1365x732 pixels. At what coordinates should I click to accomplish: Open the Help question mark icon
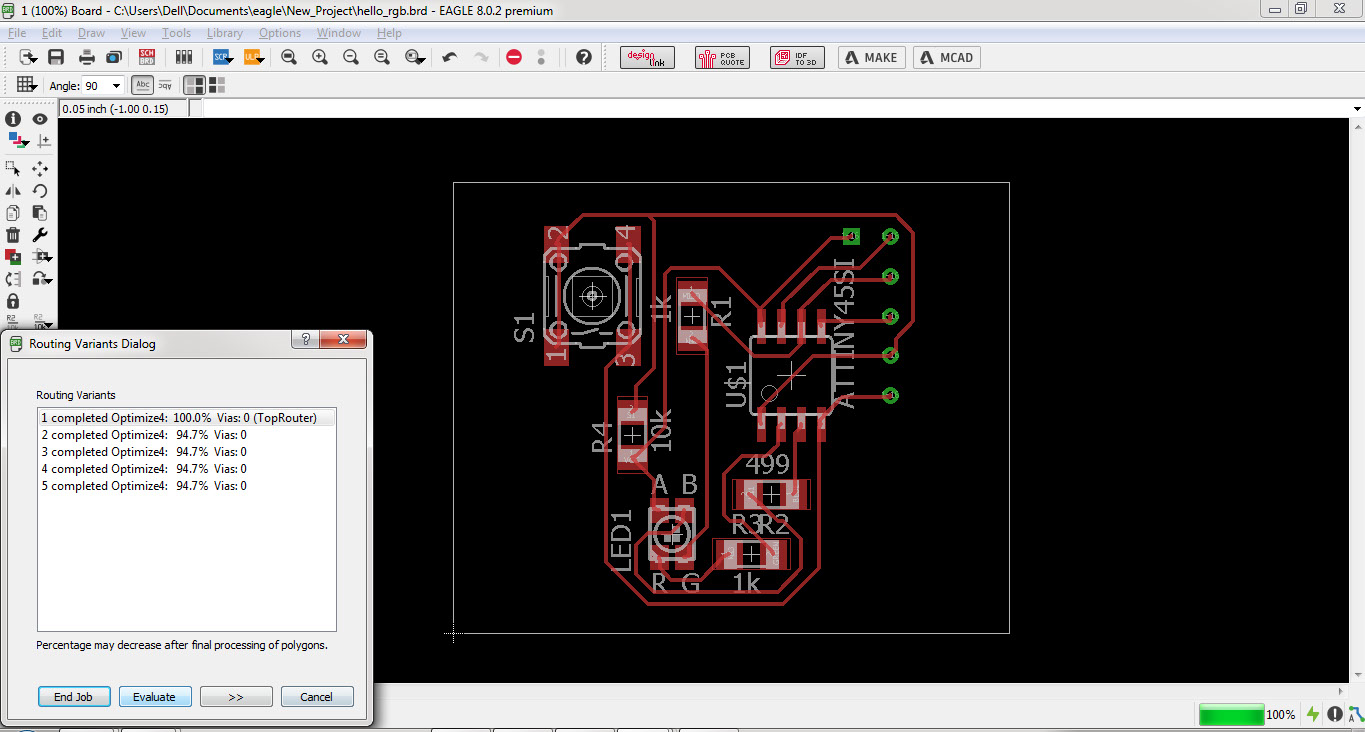584,57
